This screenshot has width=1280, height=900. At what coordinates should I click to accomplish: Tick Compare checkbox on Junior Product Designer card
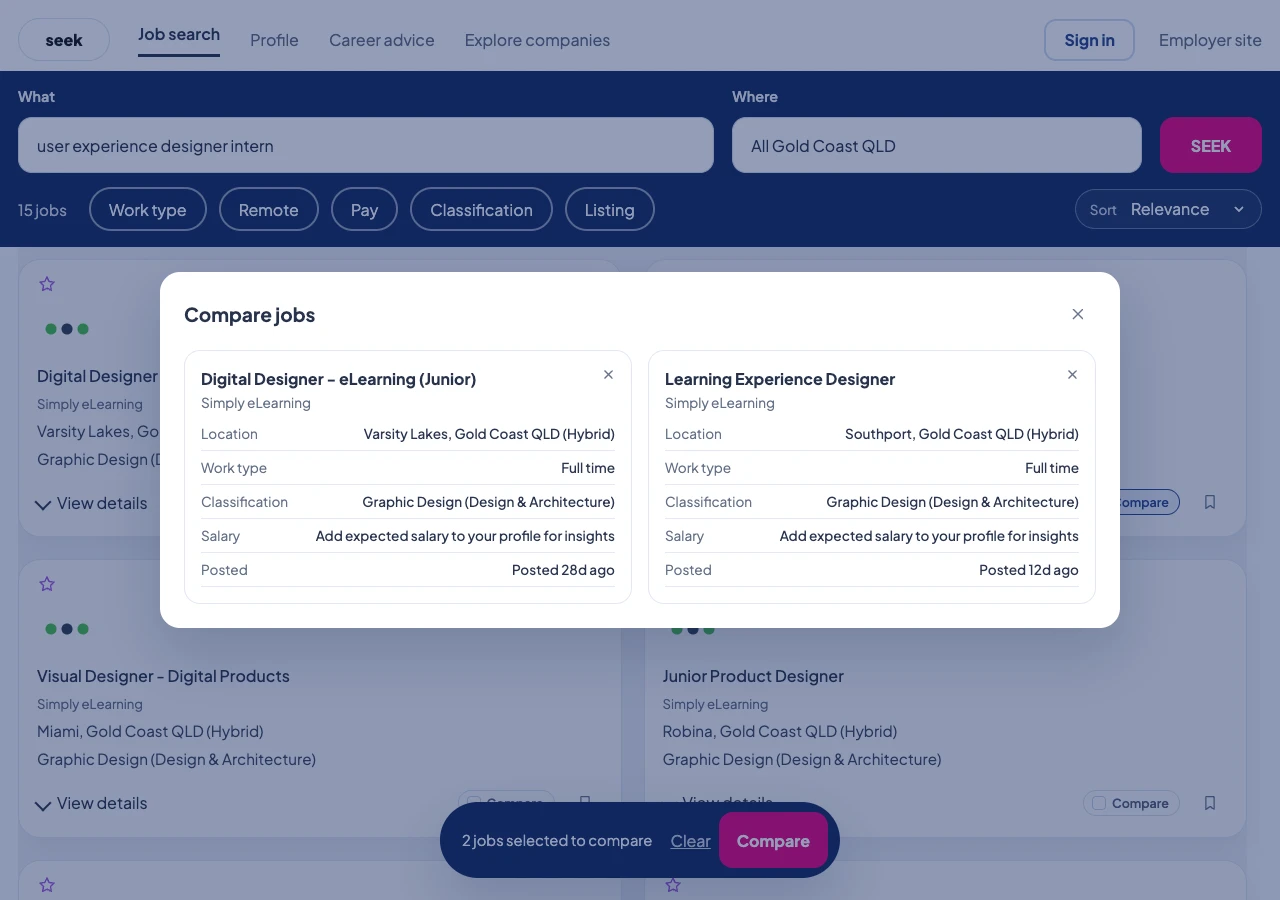(x=1099, y=803)
